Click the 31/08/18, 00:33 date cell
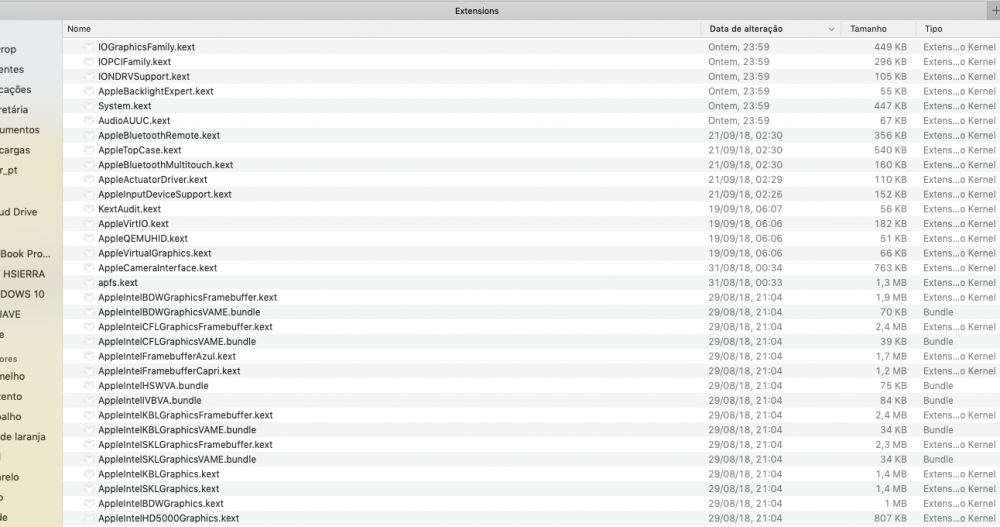This screenshot has height=527, width=1000. coord(745,282)
